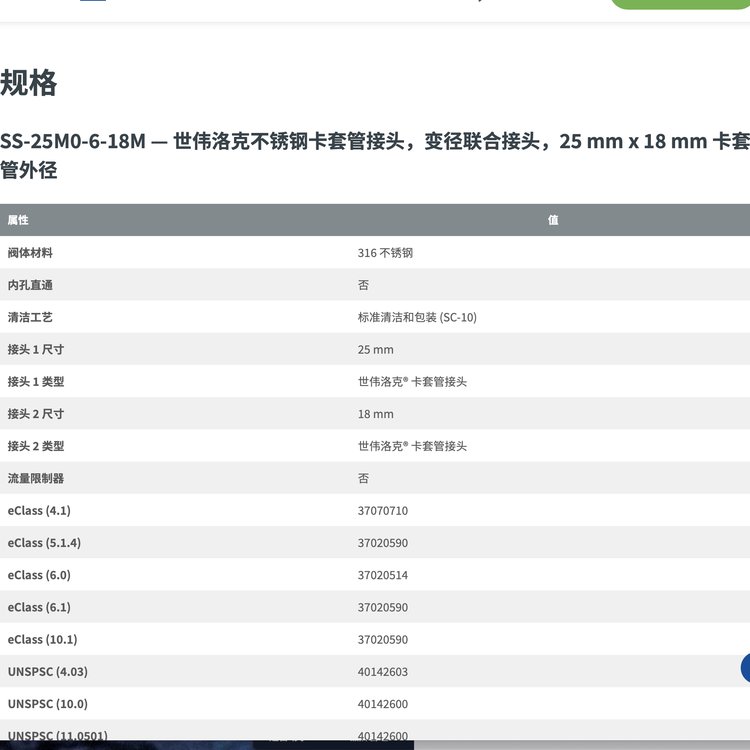
Task: Click the 18 mm size value
Action: pyautogui.click(x=375, y=414)
